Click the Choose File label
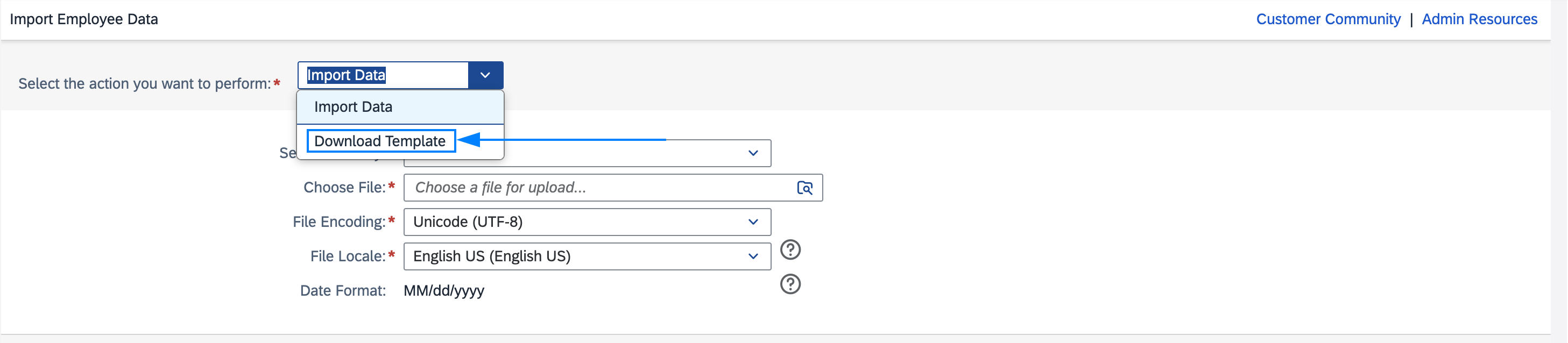 point(344,188)
